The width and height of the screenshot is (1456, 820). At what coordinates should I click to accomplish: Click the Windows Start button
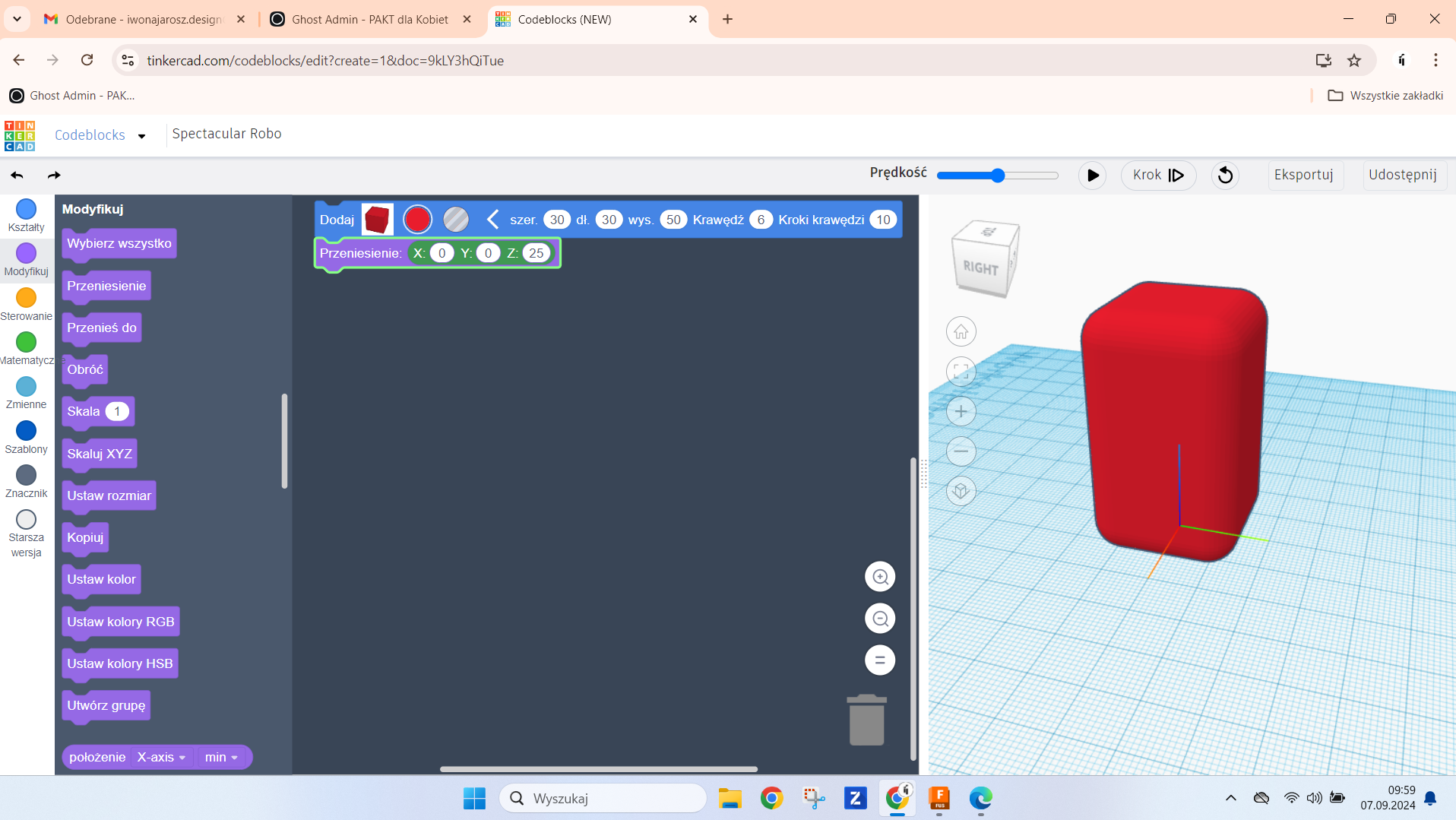point(474,798)
